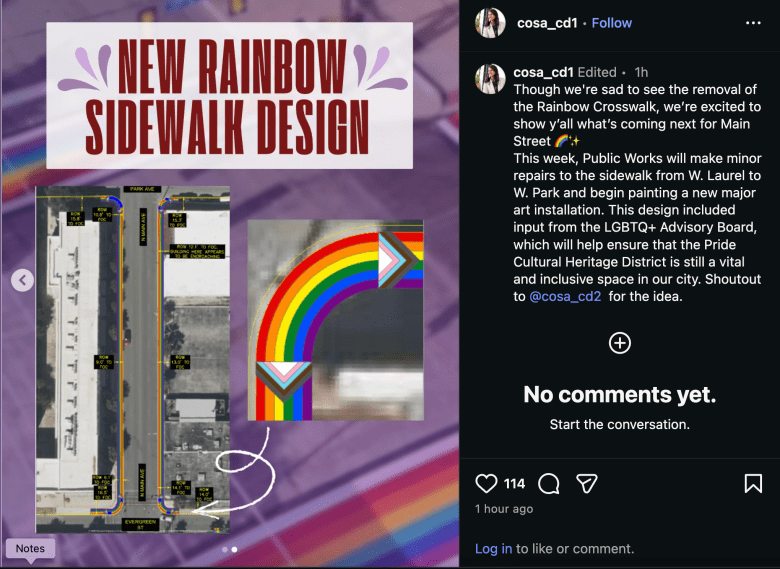
Task: Save post with the bookmark icon
Action: [x=753, y=483]
